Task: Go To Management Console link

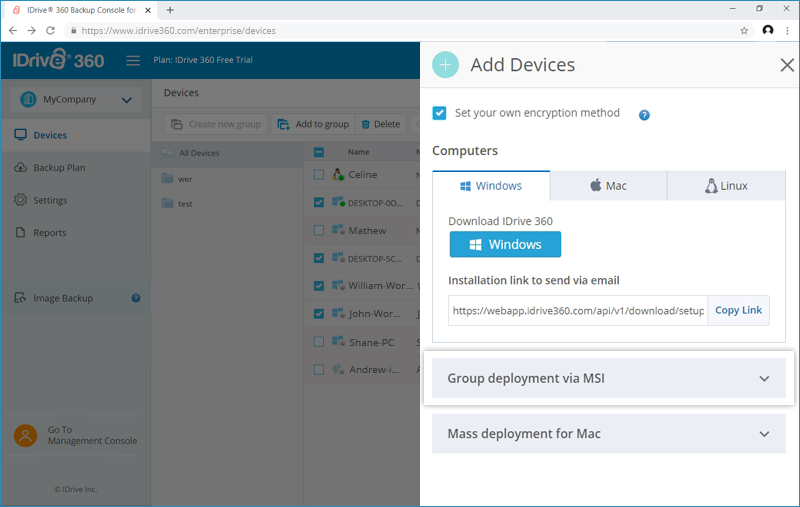Action: pyautogui.click(x=92, y=435)
